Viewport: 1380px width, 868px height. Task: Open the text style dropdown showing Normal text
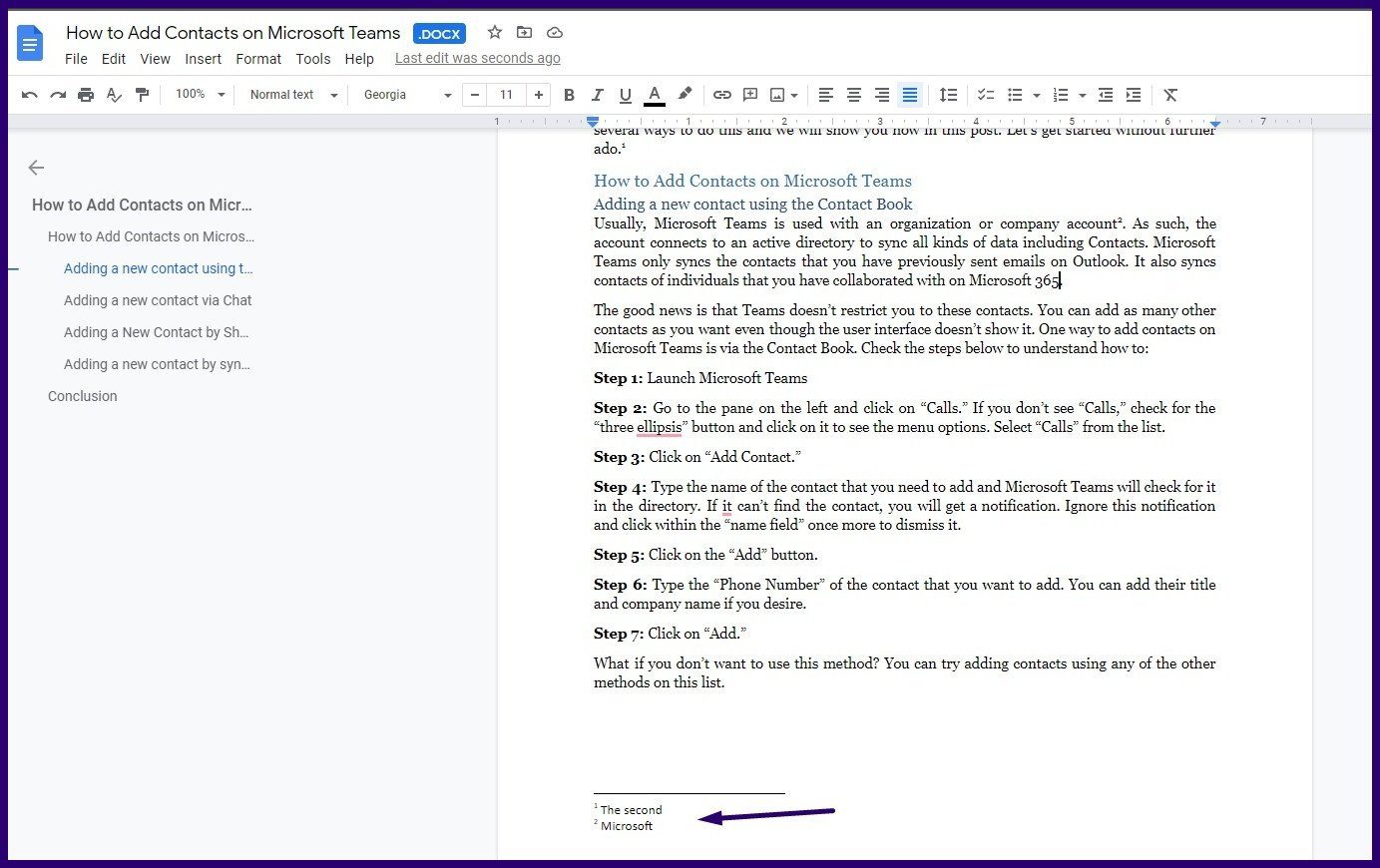290,95
